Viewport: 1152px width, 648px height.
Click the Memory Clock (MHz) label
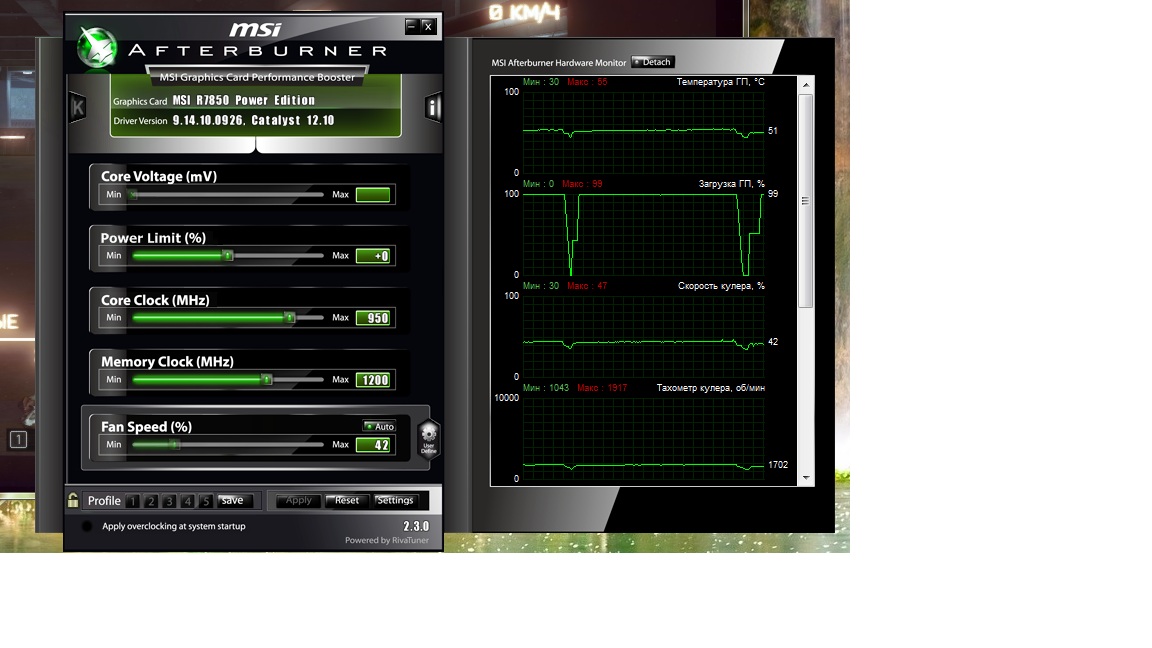(x=168, y=361)
